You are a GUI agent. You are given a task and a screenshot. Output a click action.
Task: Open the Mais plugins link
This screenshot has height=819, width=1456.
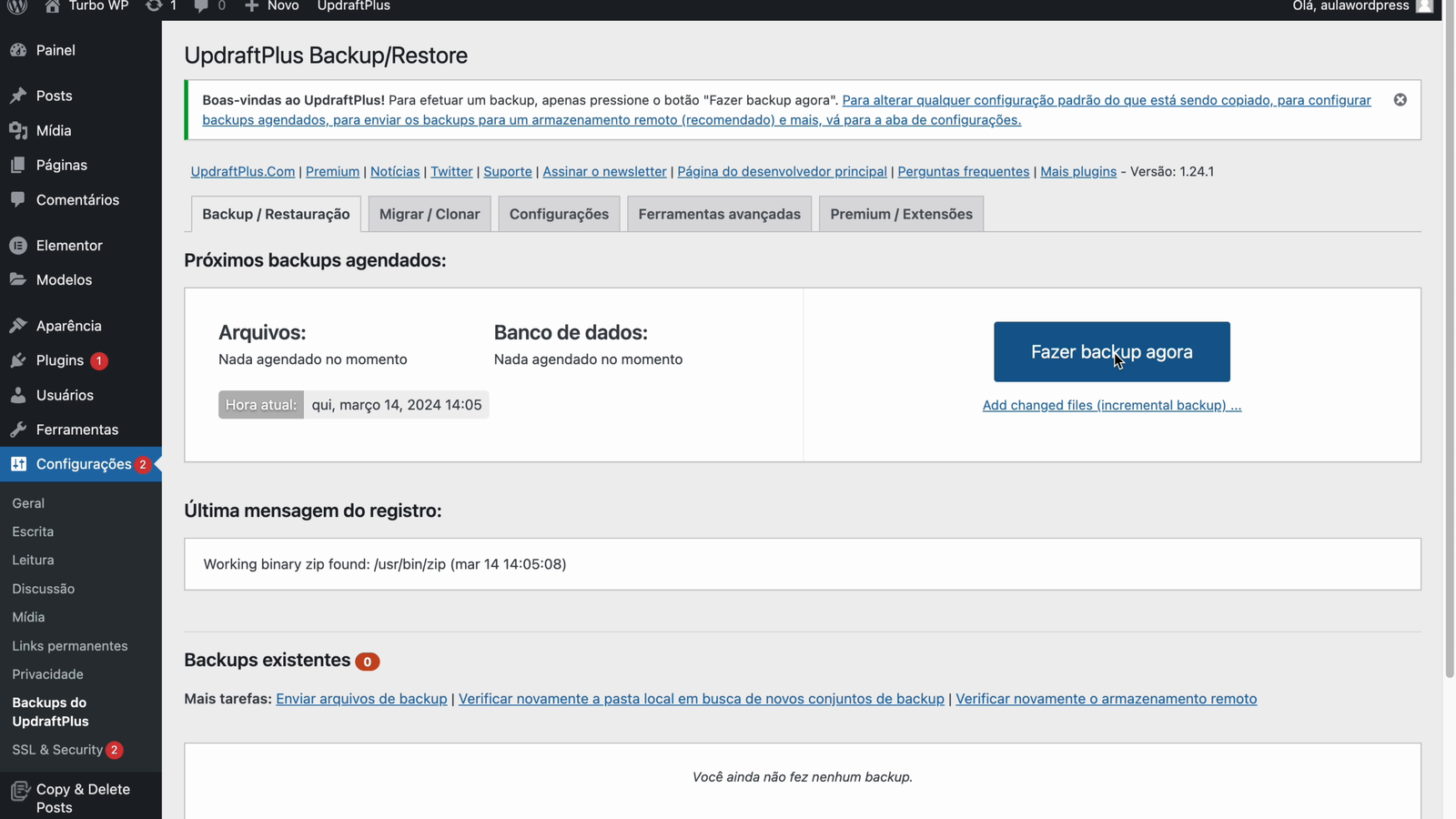click(1078, 171)
